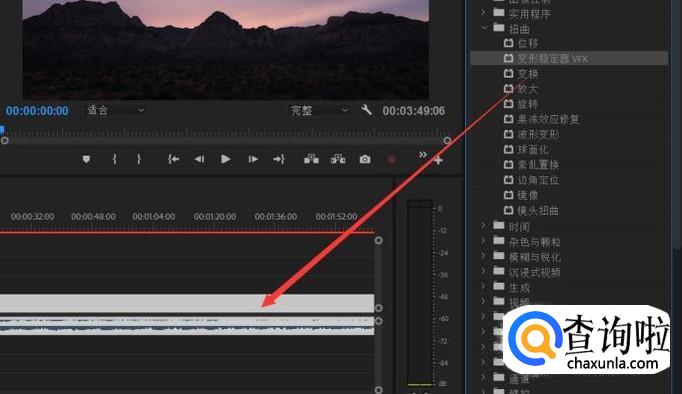Open the 适合 zoom level dropdown
The image size is (682, 394).
click(x=115, y=110)
